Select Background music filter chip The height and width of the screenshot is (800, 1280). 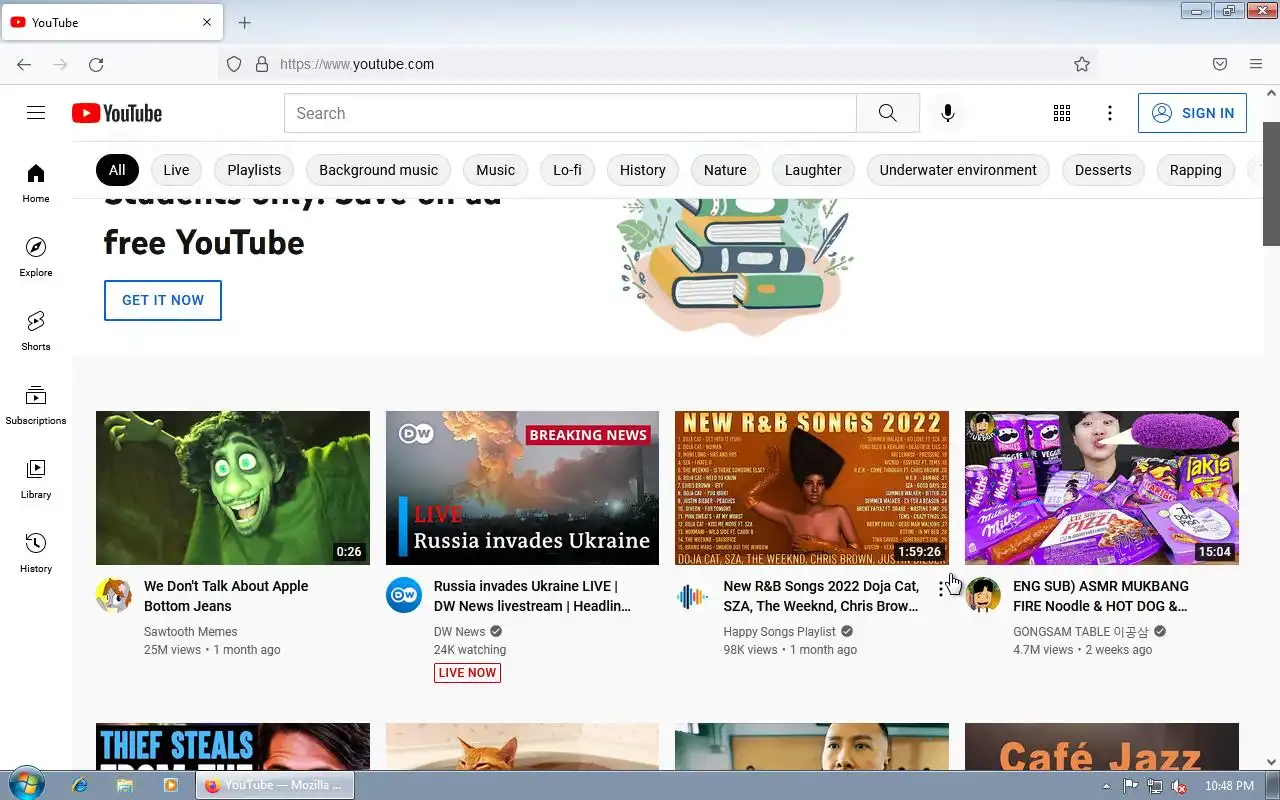(x=378, y=170)
